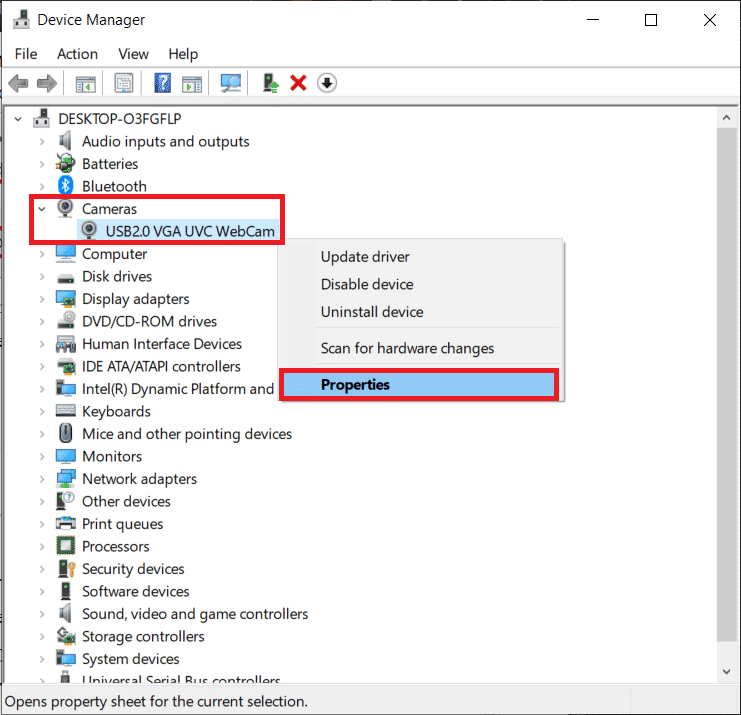The width and height of the screenshot is (741, 715).
Task: Expand Sound, video and game controllers
Action: (42, 614)
